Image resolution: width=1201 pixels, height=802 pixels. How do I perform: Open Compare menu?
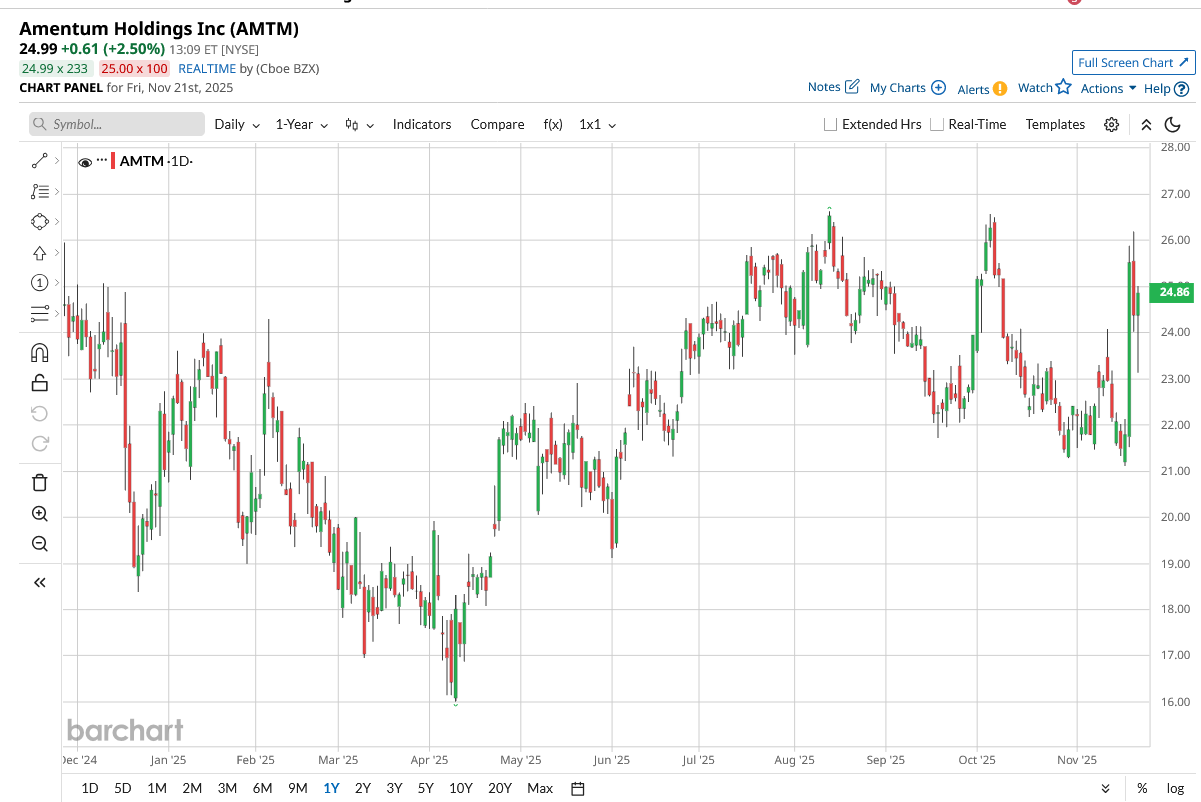tap(497, 125)
